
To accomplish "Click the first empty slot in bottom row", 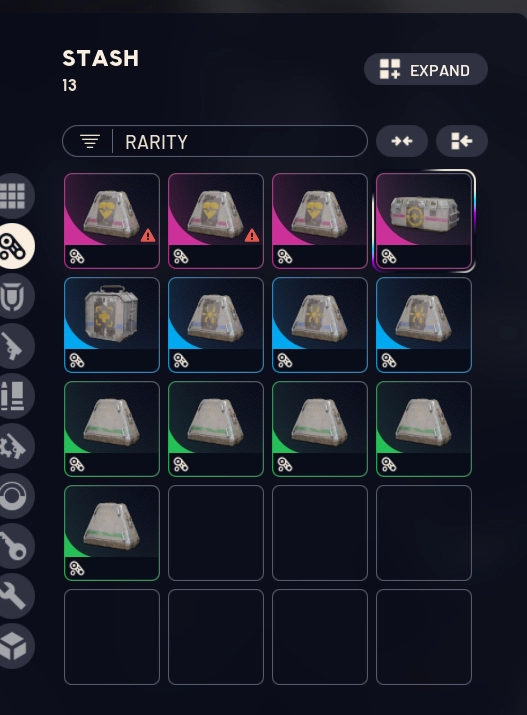I will tap(112, 637).
